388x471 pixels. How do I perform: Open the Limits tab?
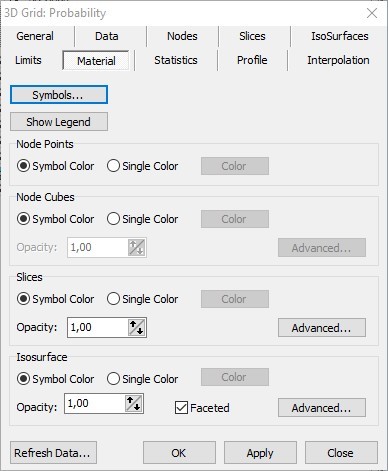click(28, 60)
